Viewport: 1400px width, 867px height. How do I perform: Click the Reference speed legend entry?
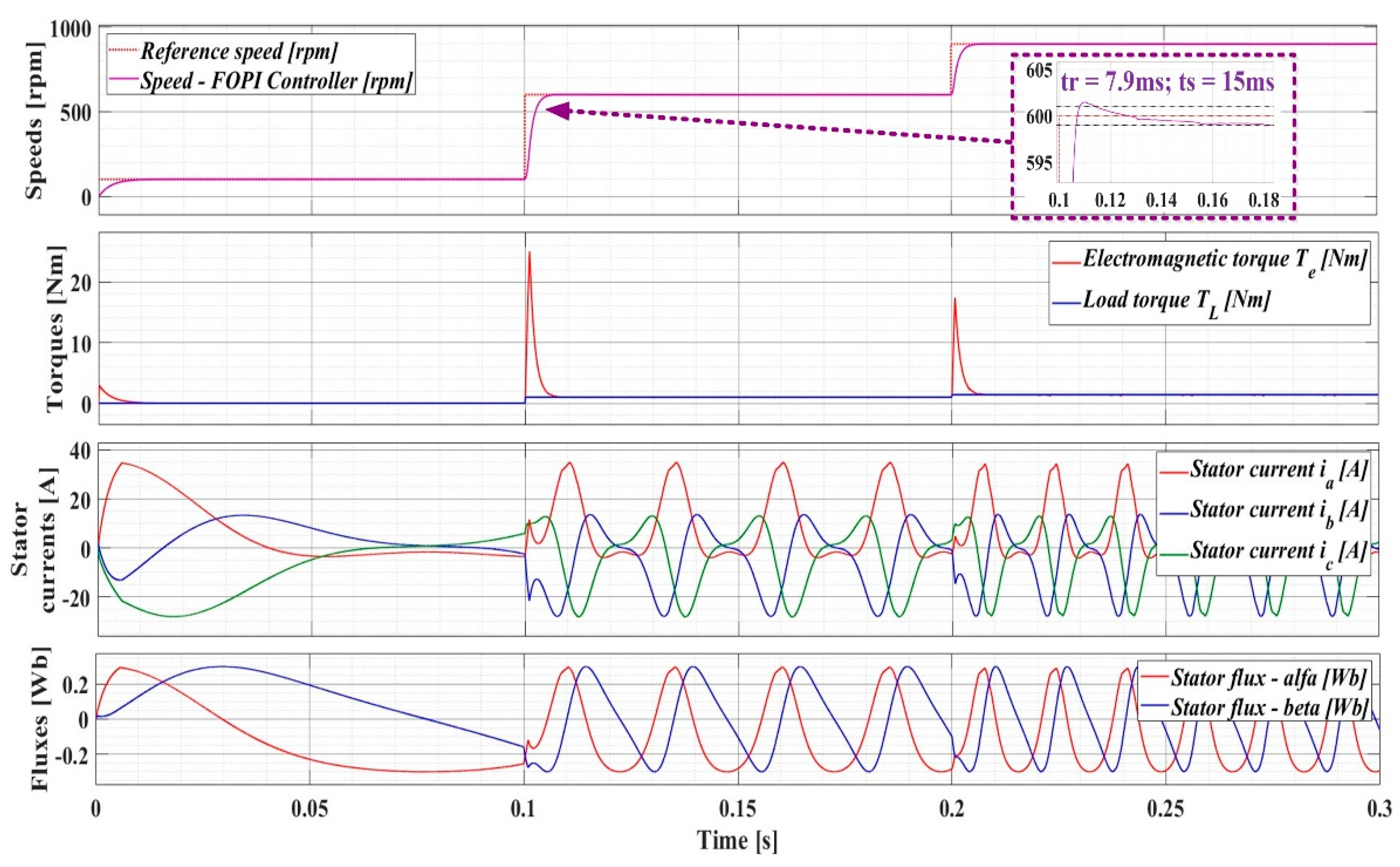[x=238, y=52]
